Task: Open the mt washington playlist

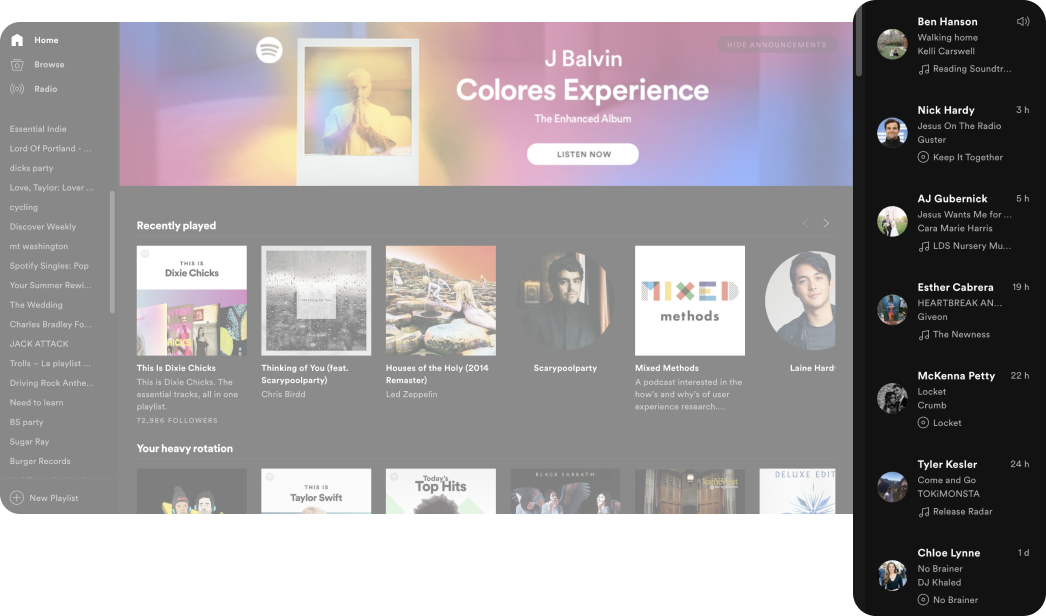Action: 39,246
